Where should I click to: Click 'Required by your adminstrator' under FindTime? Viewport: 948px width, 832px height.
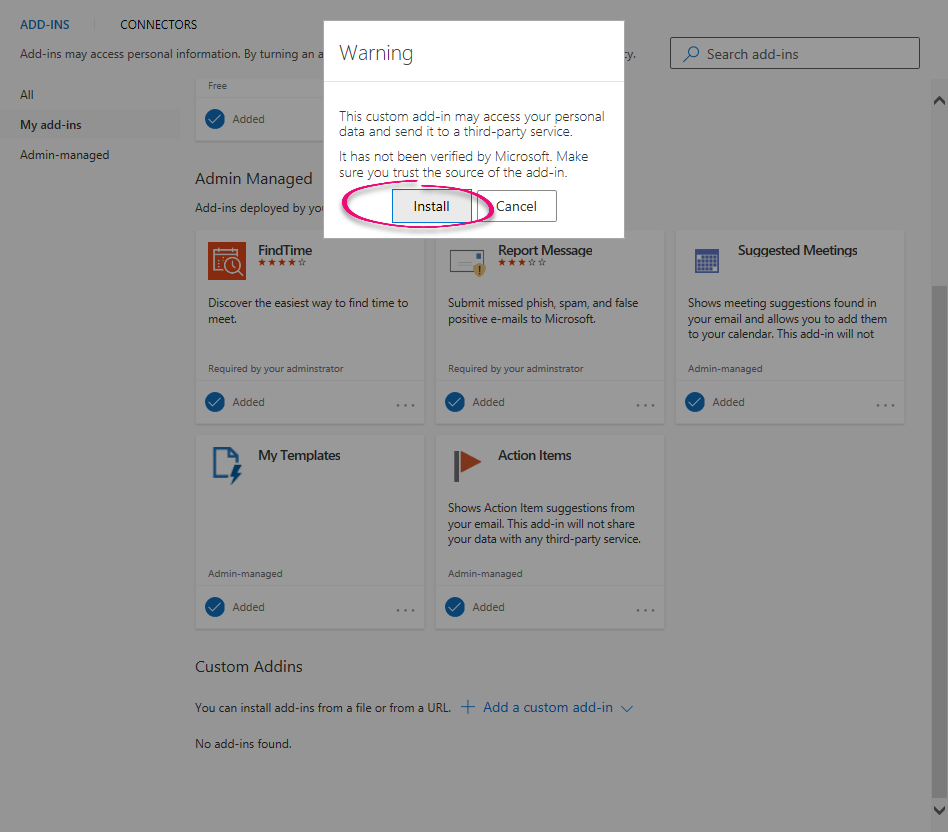pos(276,368)
